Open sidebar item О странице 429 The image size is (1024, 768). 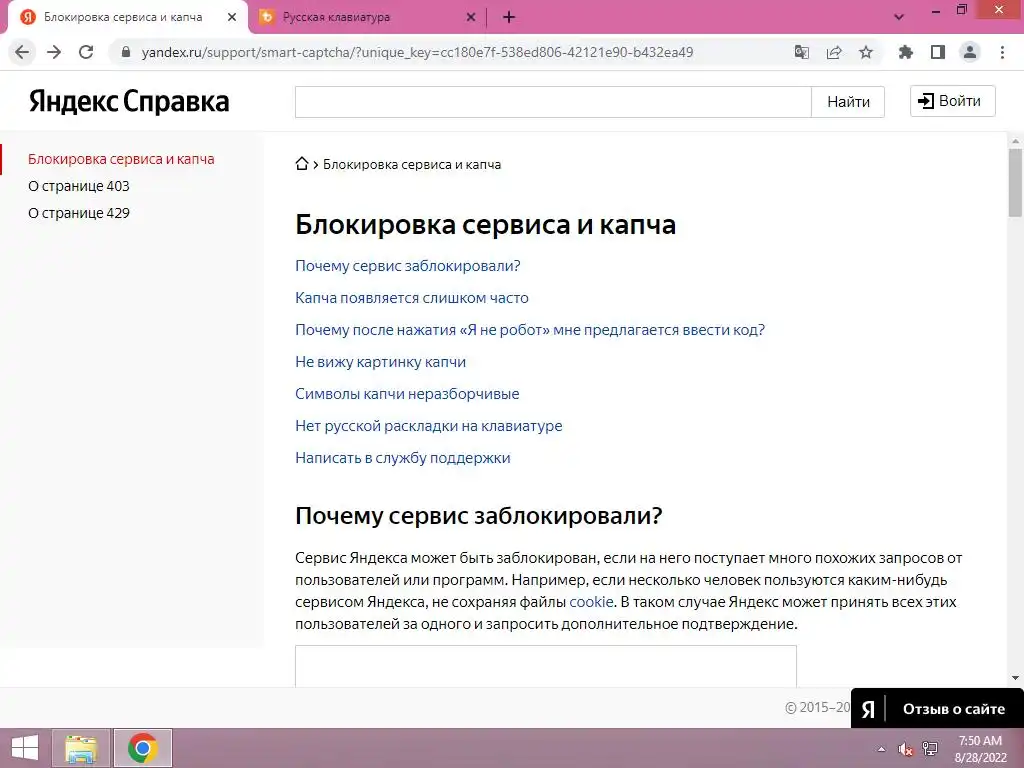pyautogui.click(x=79, y=213)
